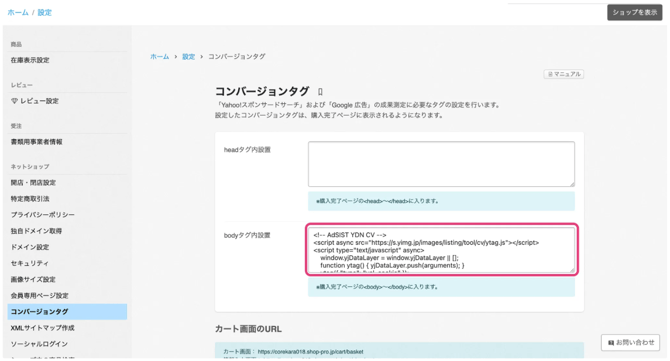Open プライバシーポリシー in sidebar

tap(43, 215)
